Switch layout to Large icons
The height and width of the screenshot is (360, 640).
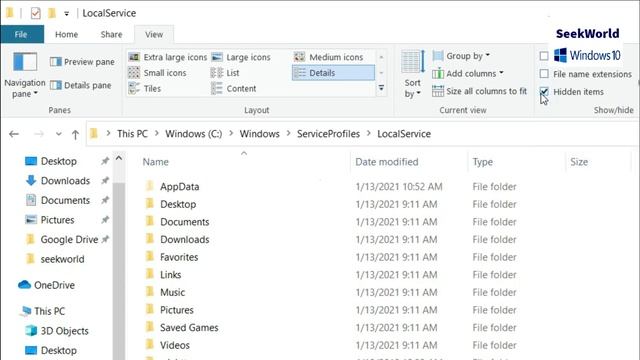241,57
